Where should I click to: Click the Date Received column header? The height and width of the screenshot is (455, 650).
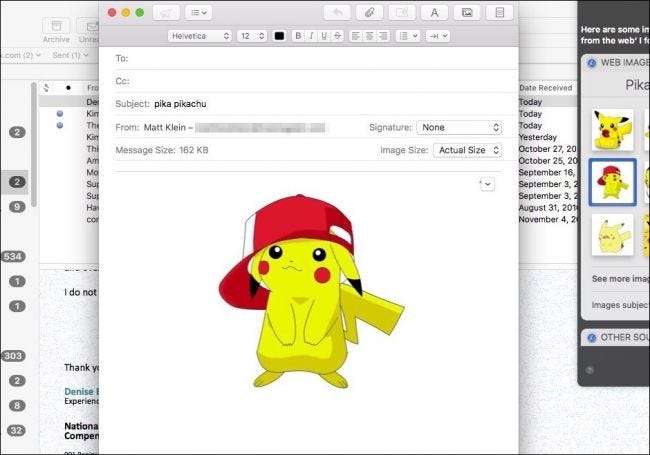pyautogui.click(x=546, y=88)
